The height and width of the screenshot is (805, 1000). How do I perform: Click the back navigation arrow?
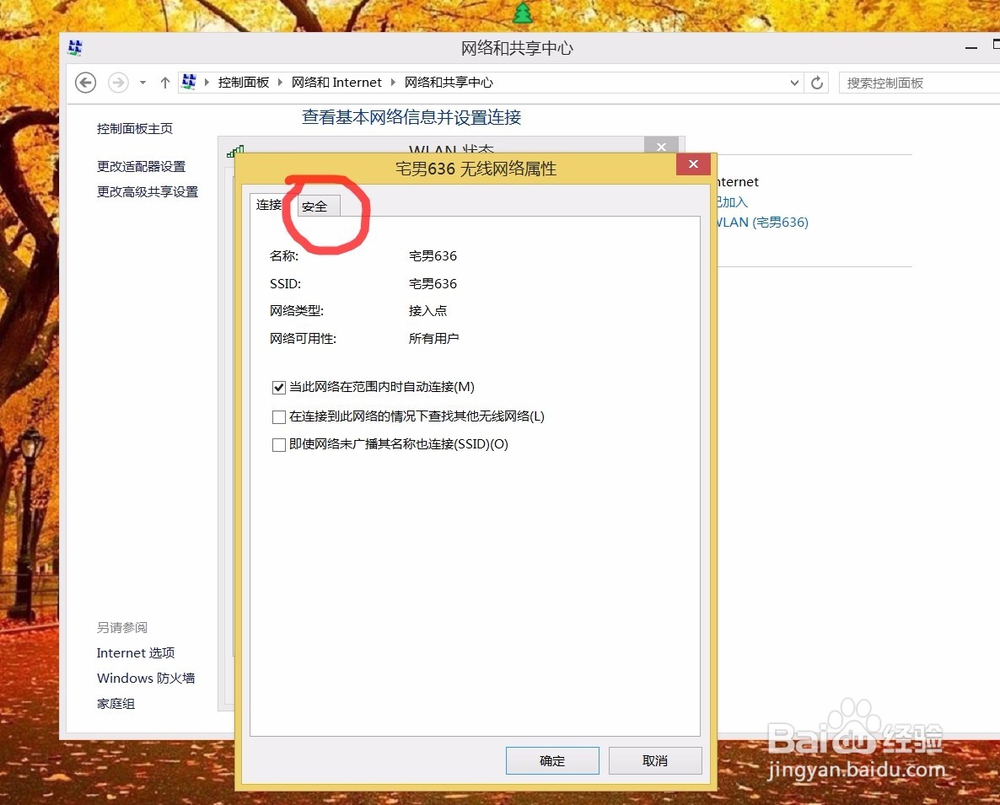tap(85, 82)
